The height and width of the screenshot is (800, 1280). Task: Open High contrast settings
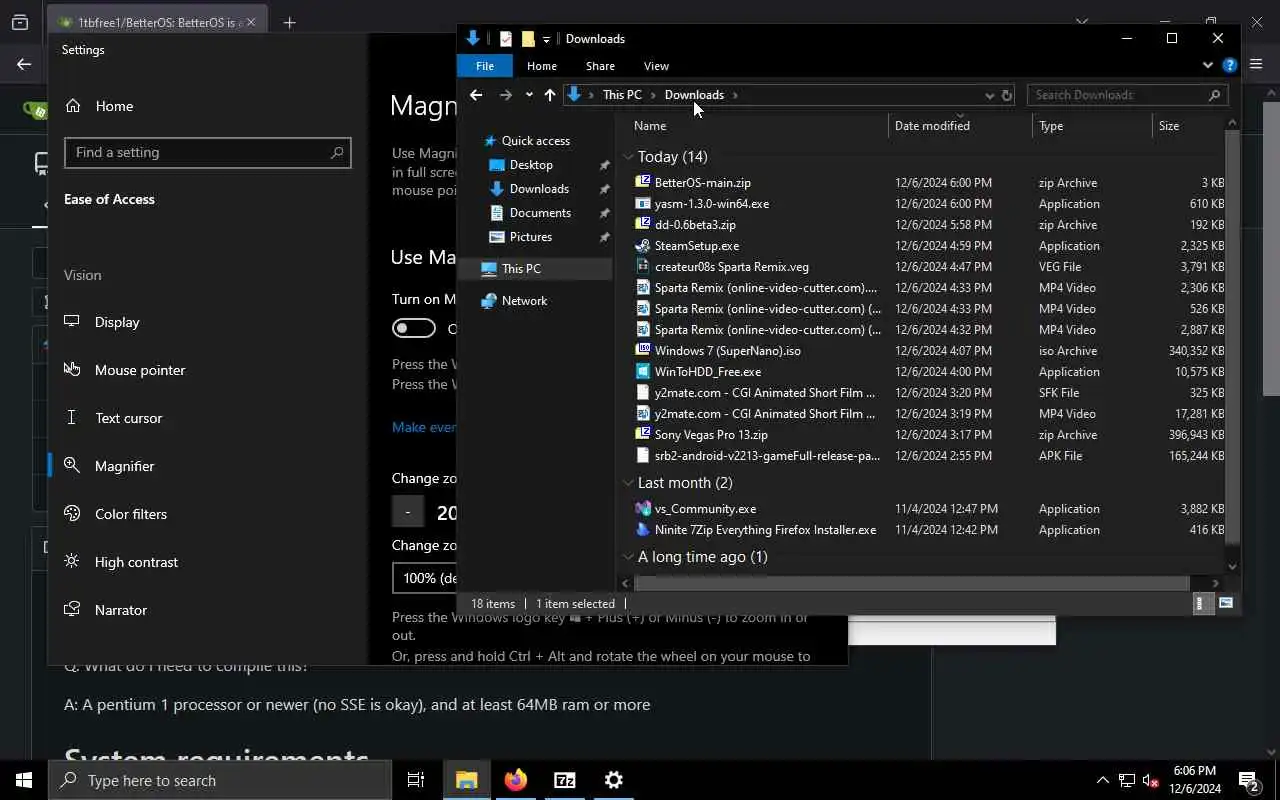pos(136,562)
